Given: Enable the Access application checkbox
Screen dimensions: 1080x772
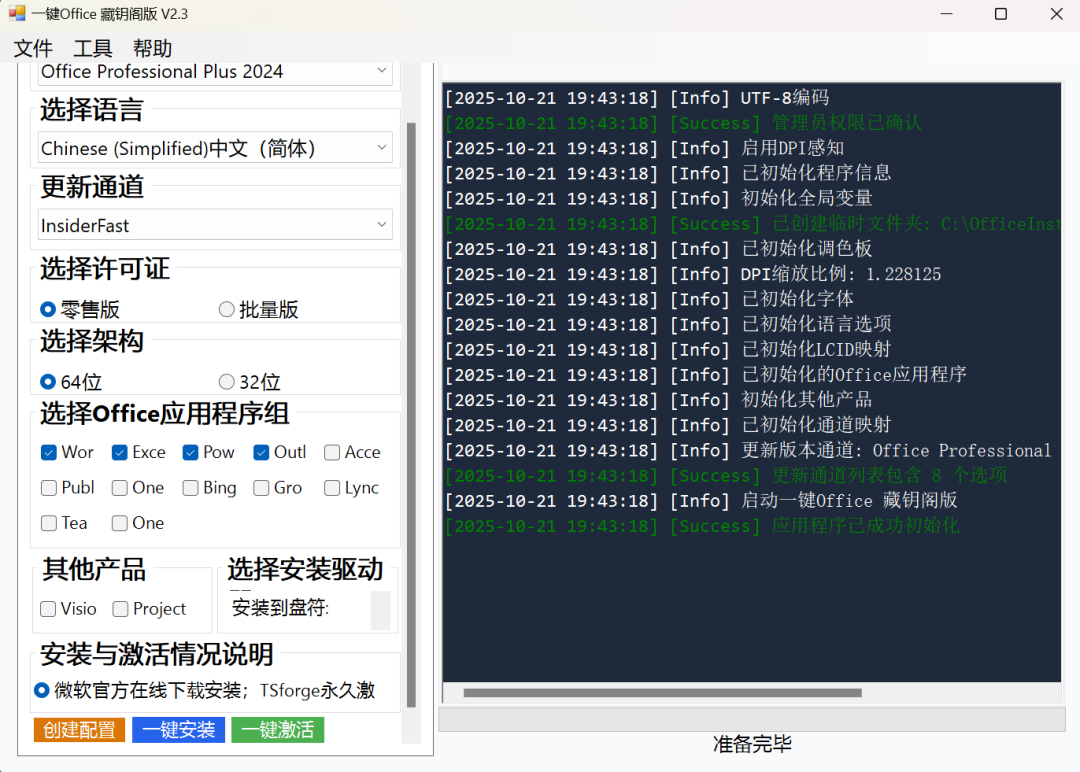Looking at the screenshot, I should tap(332, 452).
